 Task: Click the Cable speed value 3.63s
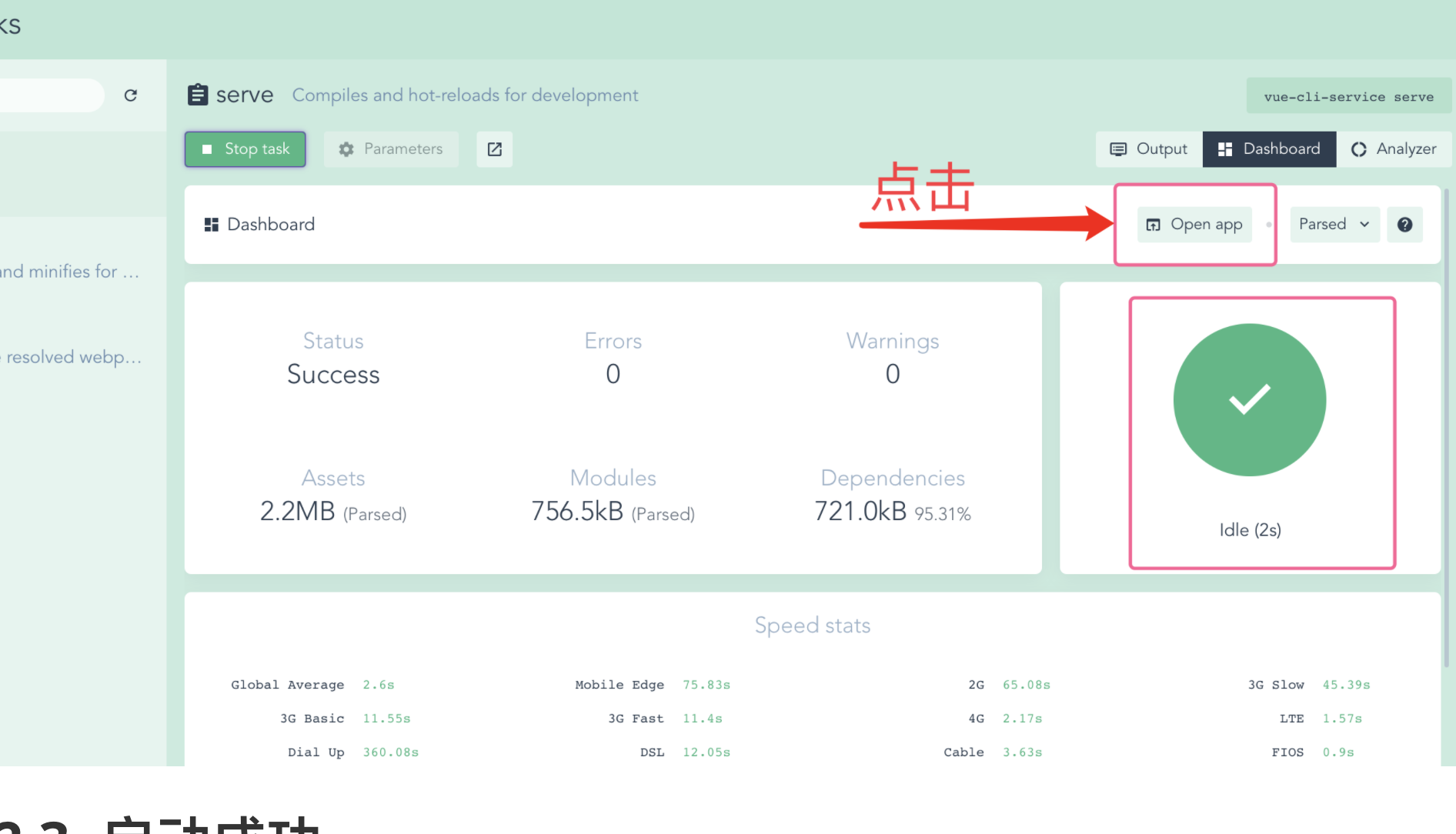click(1022, 752)
